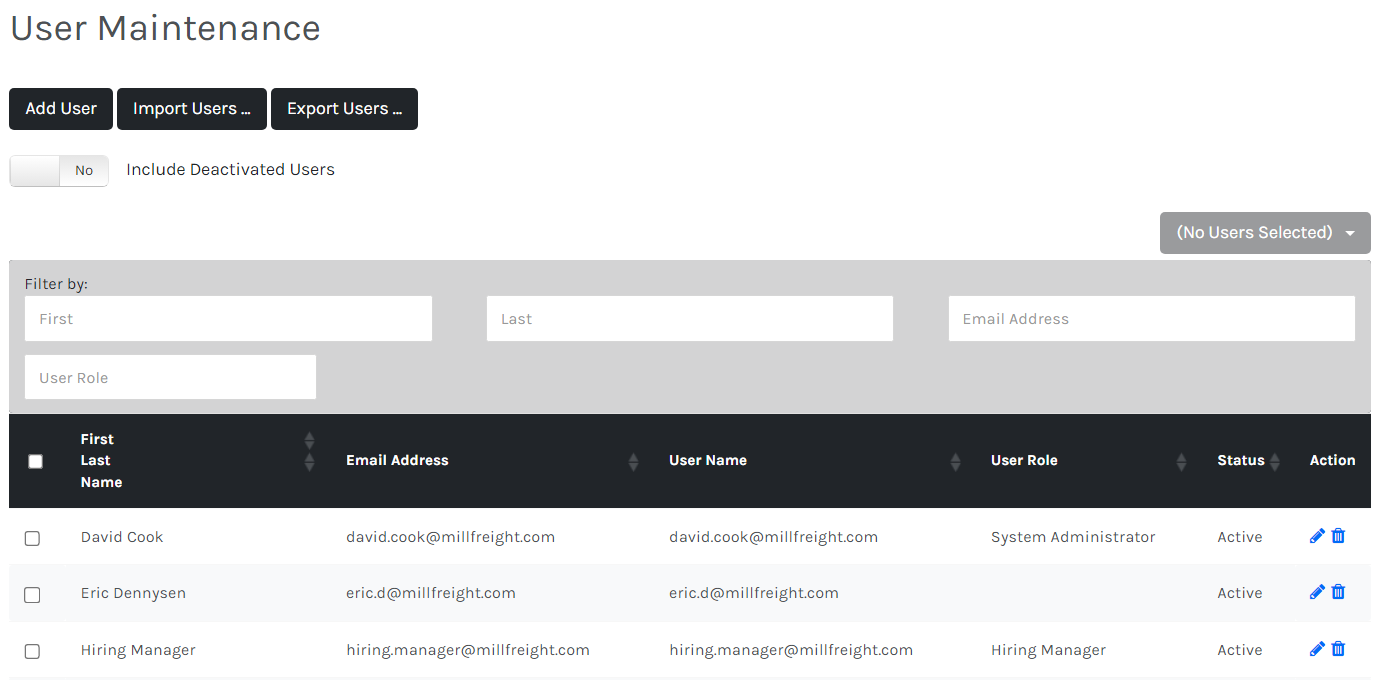Edit David Cook with the pencil icon
Image resolution: width=1386 pixels, height=680 pixels.
(x=1317, y=536)
